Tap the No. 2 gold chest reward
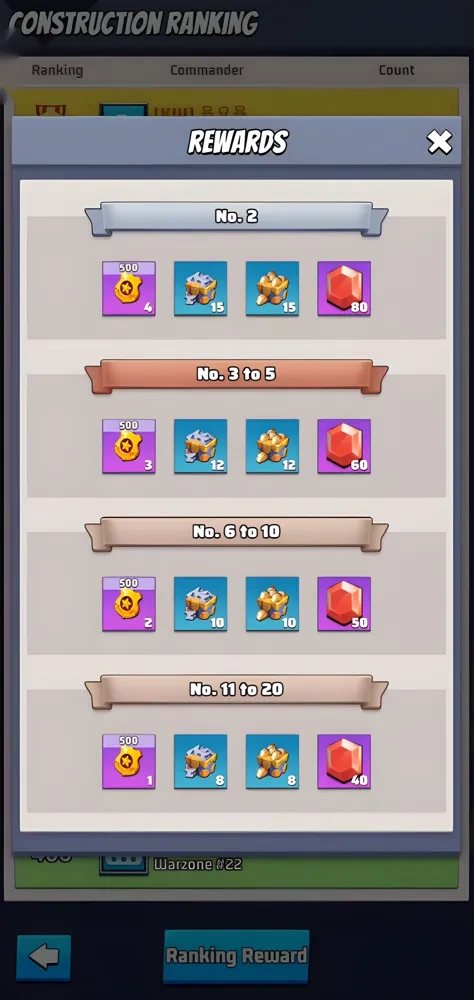The width and height of the screenshot is (474, 1000). (272, 288)
